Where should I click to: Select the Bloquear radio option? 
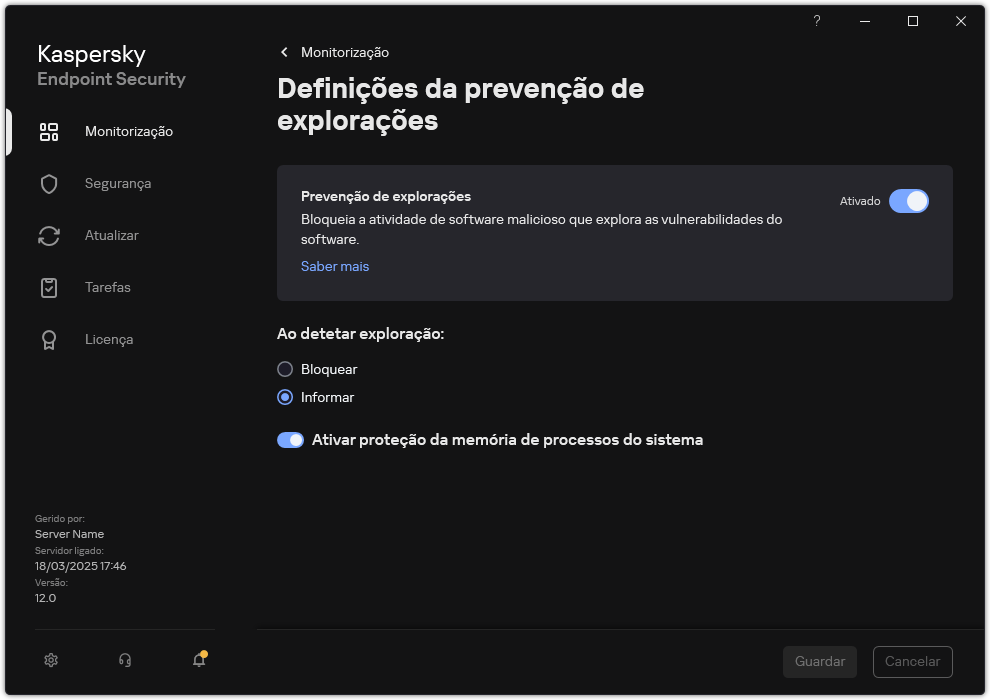point(283,368)
